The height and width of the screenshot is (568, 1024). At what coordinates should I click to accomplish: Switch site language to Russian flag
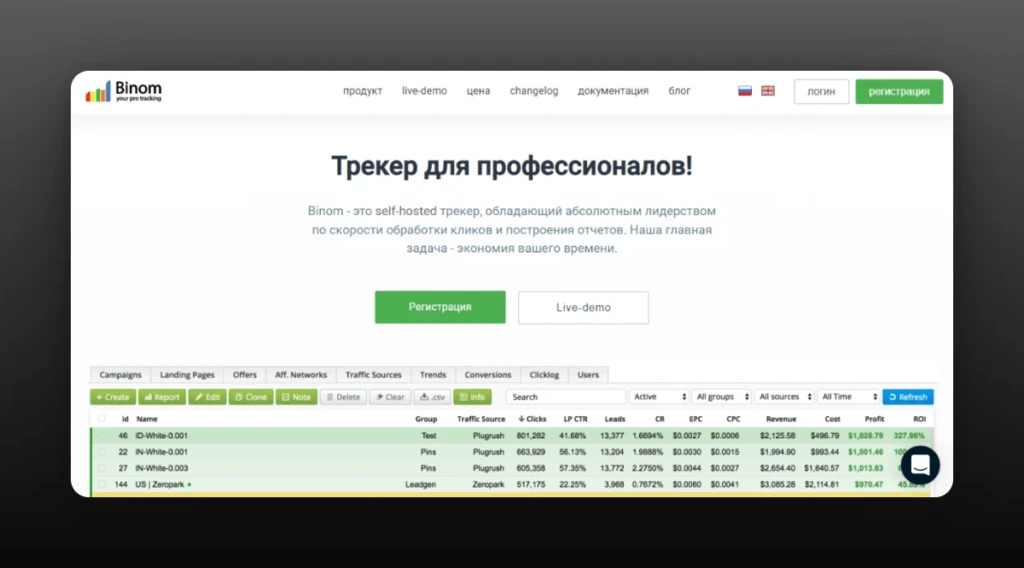click(x=744, y=91)
